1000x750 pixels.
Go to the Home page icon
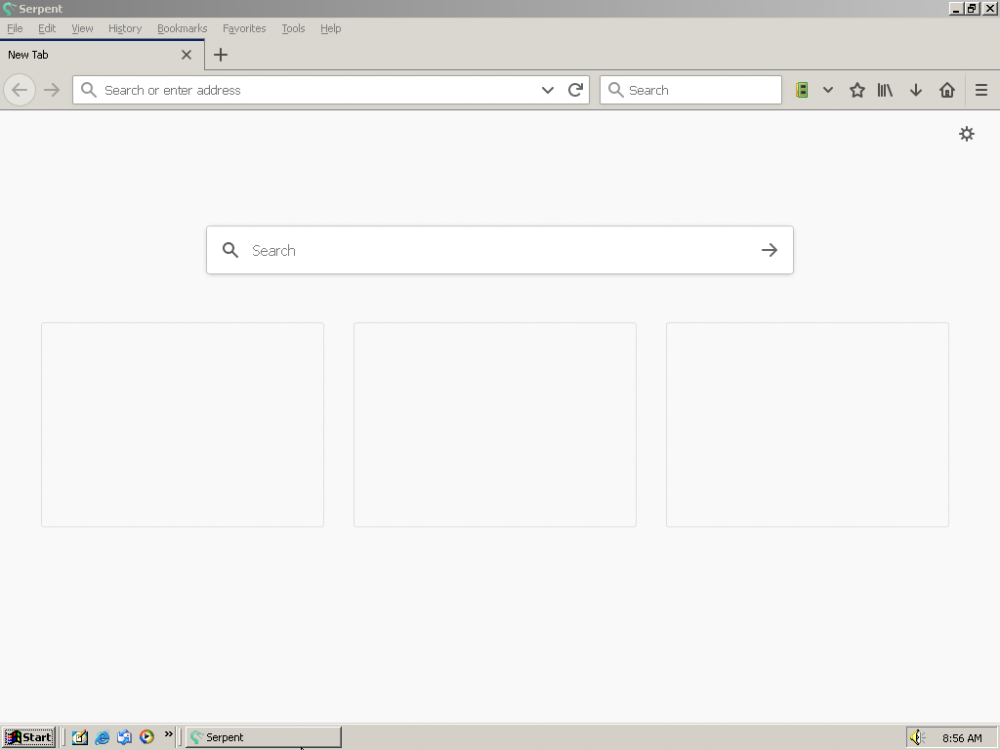tap(947, 90)
